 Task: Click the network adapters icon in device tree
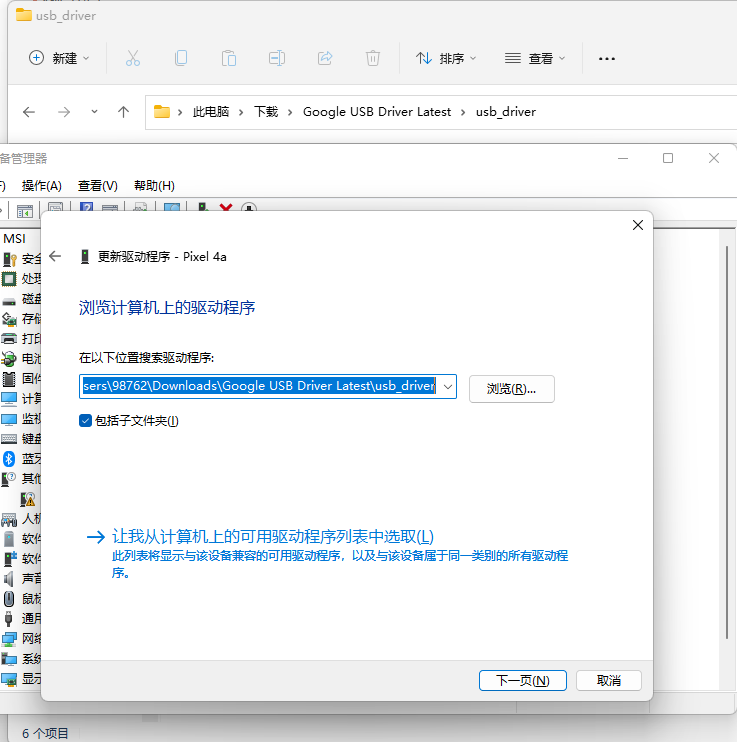[9, 639]
